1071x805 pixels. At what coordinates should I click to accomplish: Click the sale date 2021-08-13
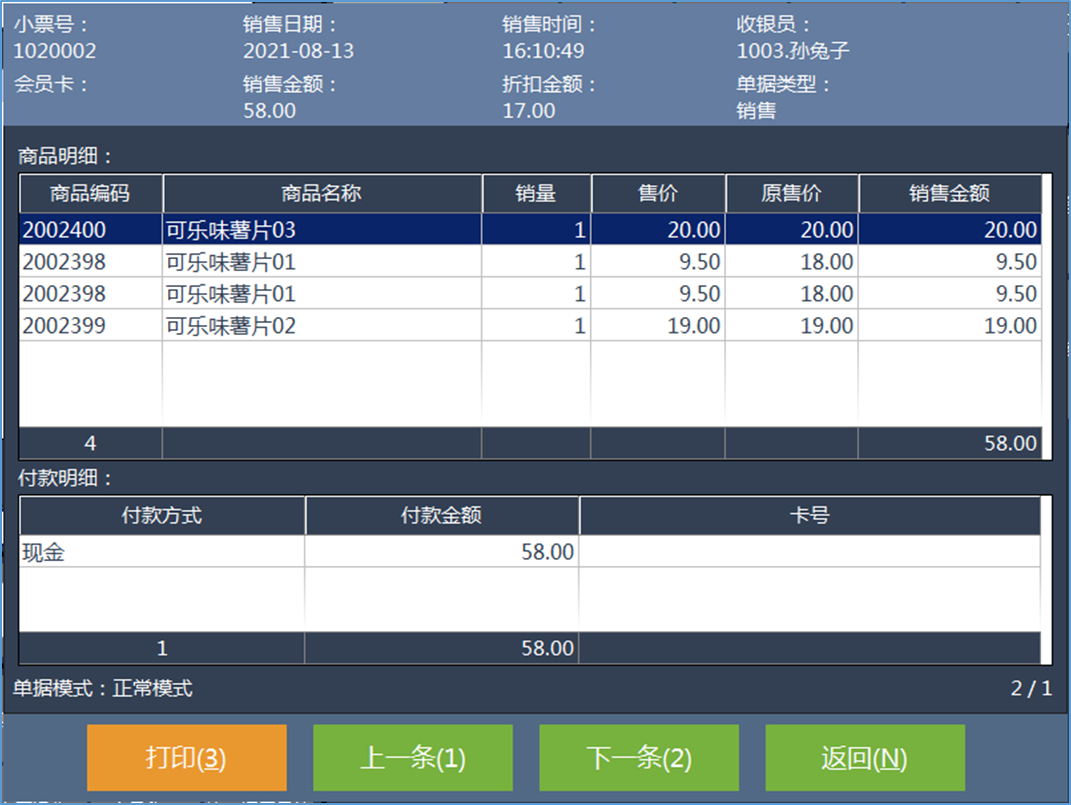[298, 51]
